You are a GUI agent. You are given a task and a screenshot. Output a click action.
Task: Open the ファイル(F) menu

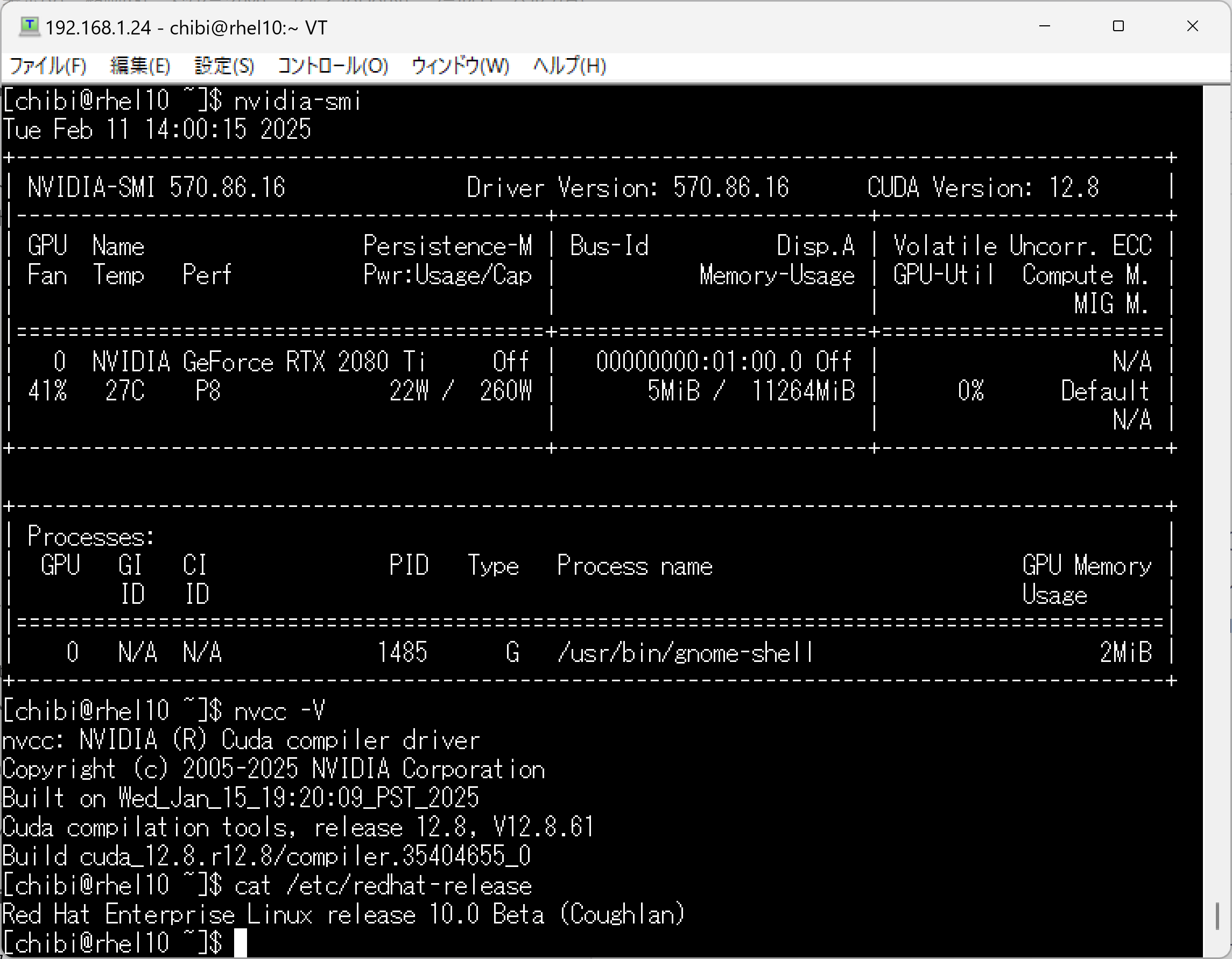coord(48,66)
